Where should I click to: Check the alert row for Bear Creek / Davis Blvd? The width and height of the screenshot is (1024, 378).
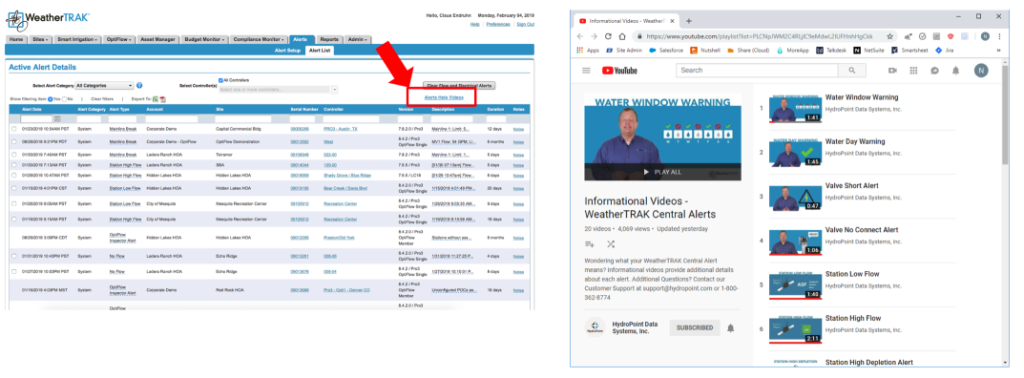[x=14, y=189]
